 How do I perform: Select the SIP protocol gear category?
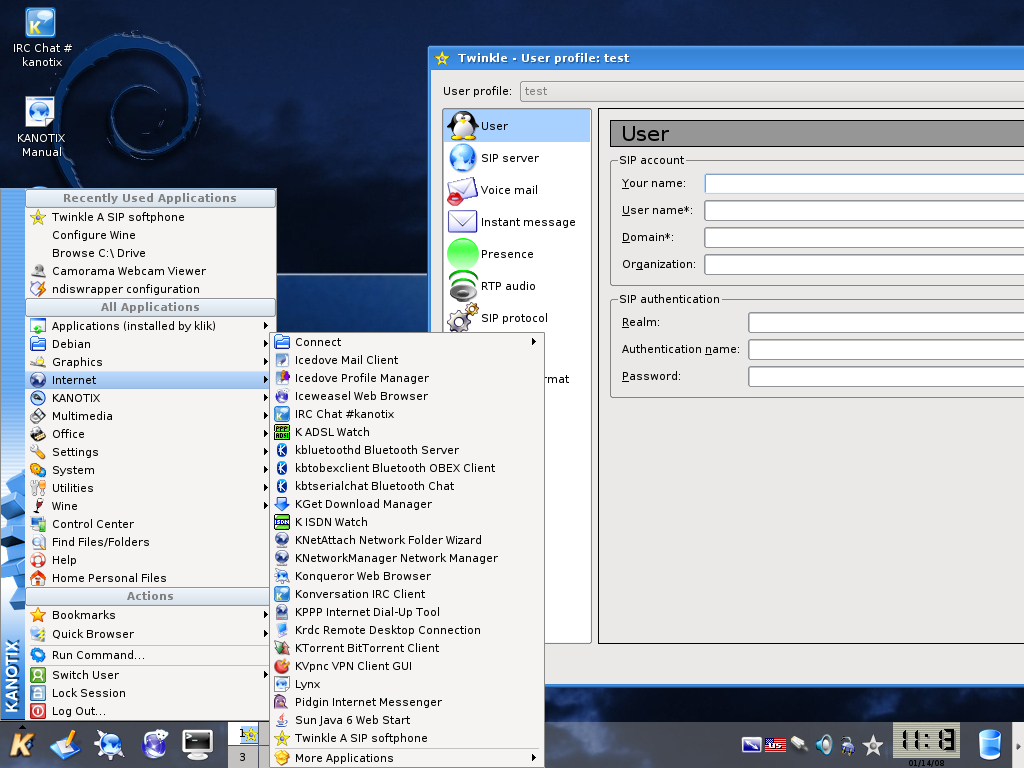click(x=517, y=318)
